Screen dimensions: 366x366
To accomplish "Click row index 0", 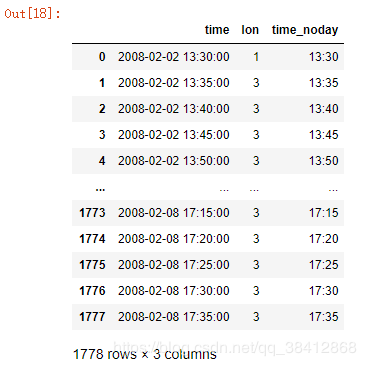I will tap(102, 57).
